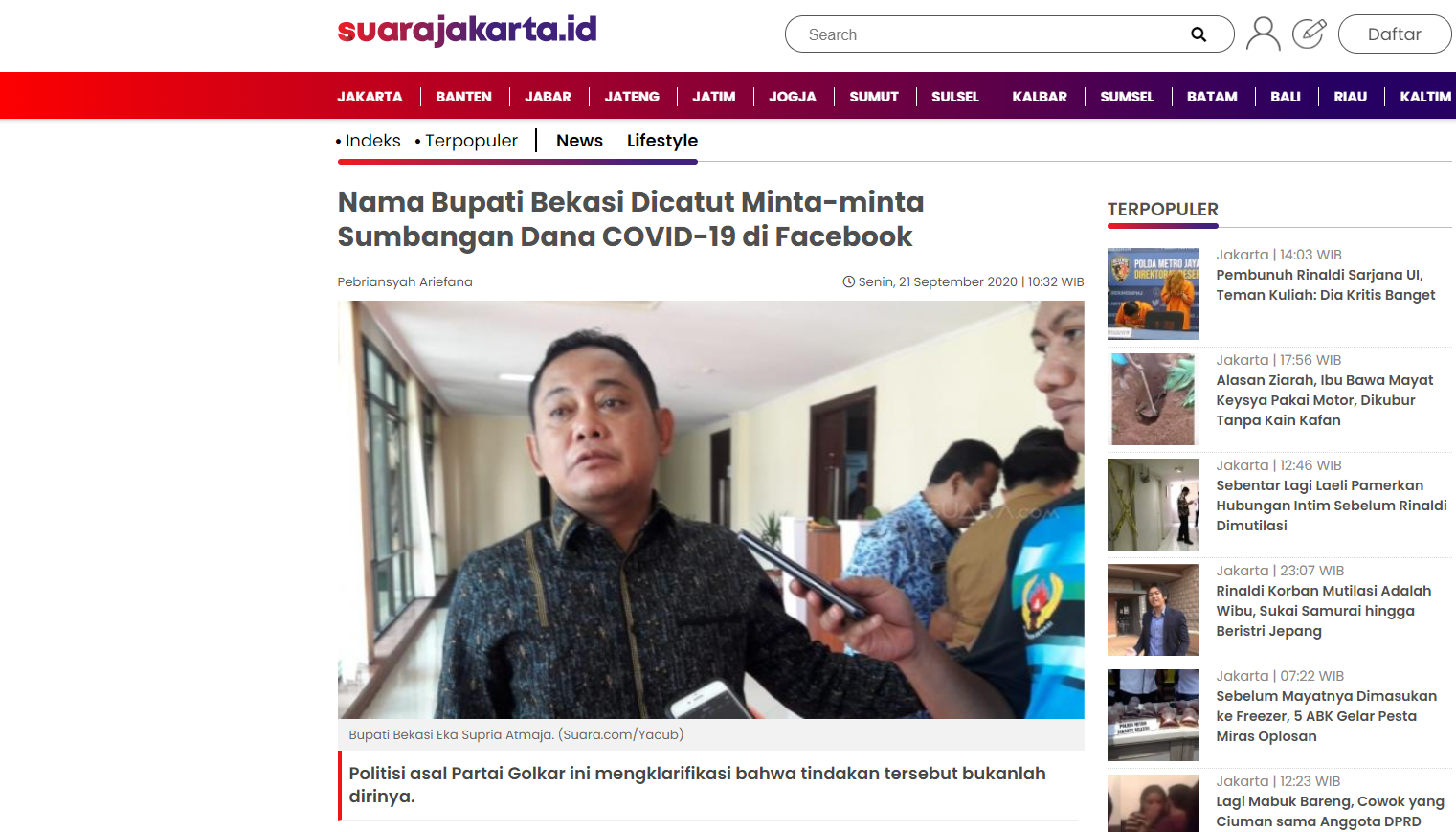
Task: Click the 5 ABK Gelar Pesta thumbnail
Action: click(x=1154, y=715)
